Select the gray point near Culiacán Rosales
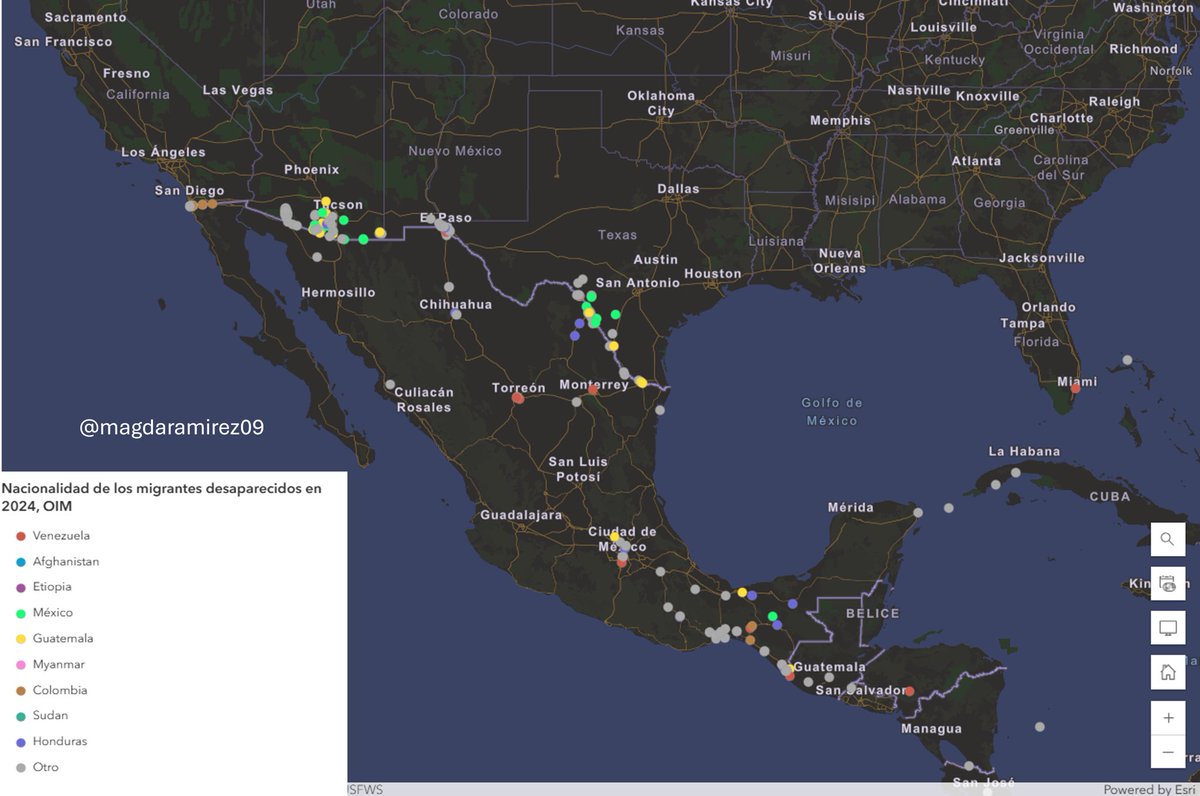This screenshot has height=796, width=1200. 390,384
